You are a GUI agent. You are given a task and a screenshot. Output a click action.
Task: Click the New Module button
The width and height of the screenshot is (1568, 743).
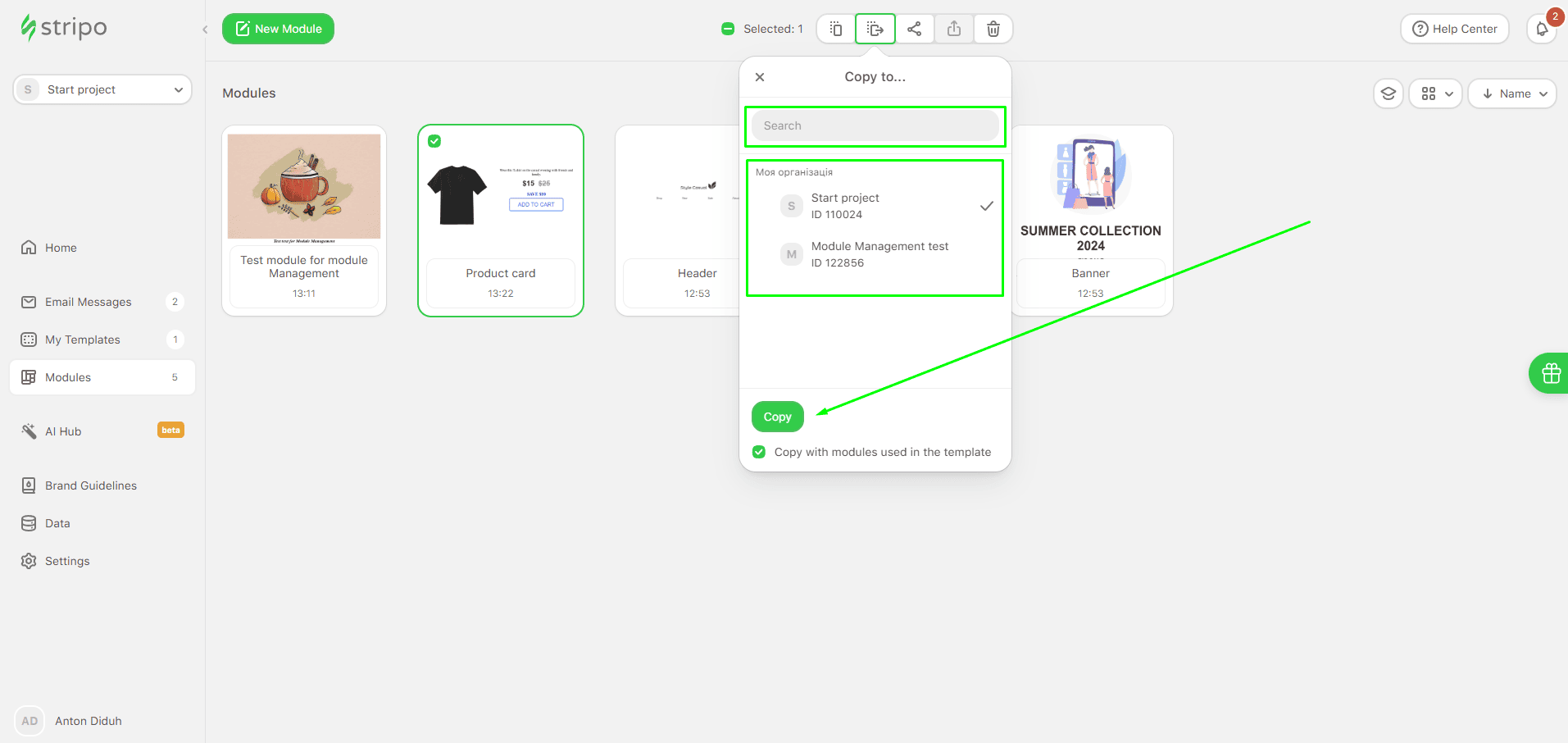click(x=278, y=29)
